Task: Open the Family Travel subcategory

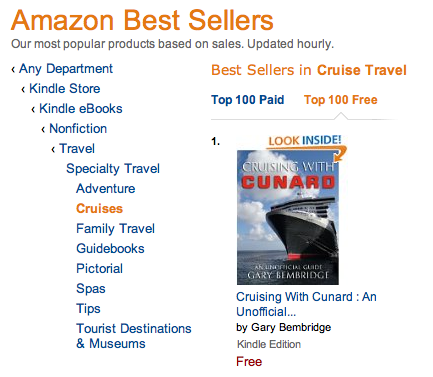Action: tap(115, 229)
